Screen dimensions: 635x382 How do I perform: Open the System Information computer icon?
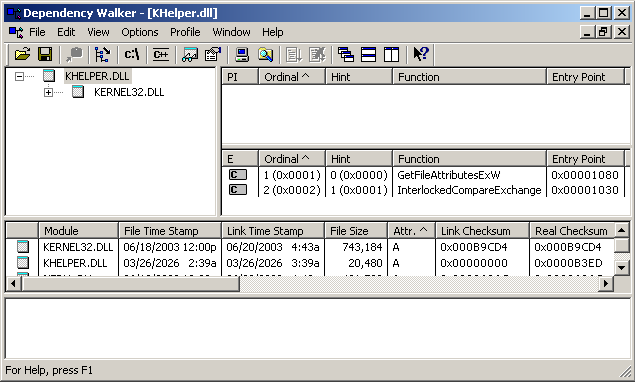(242, 54)
